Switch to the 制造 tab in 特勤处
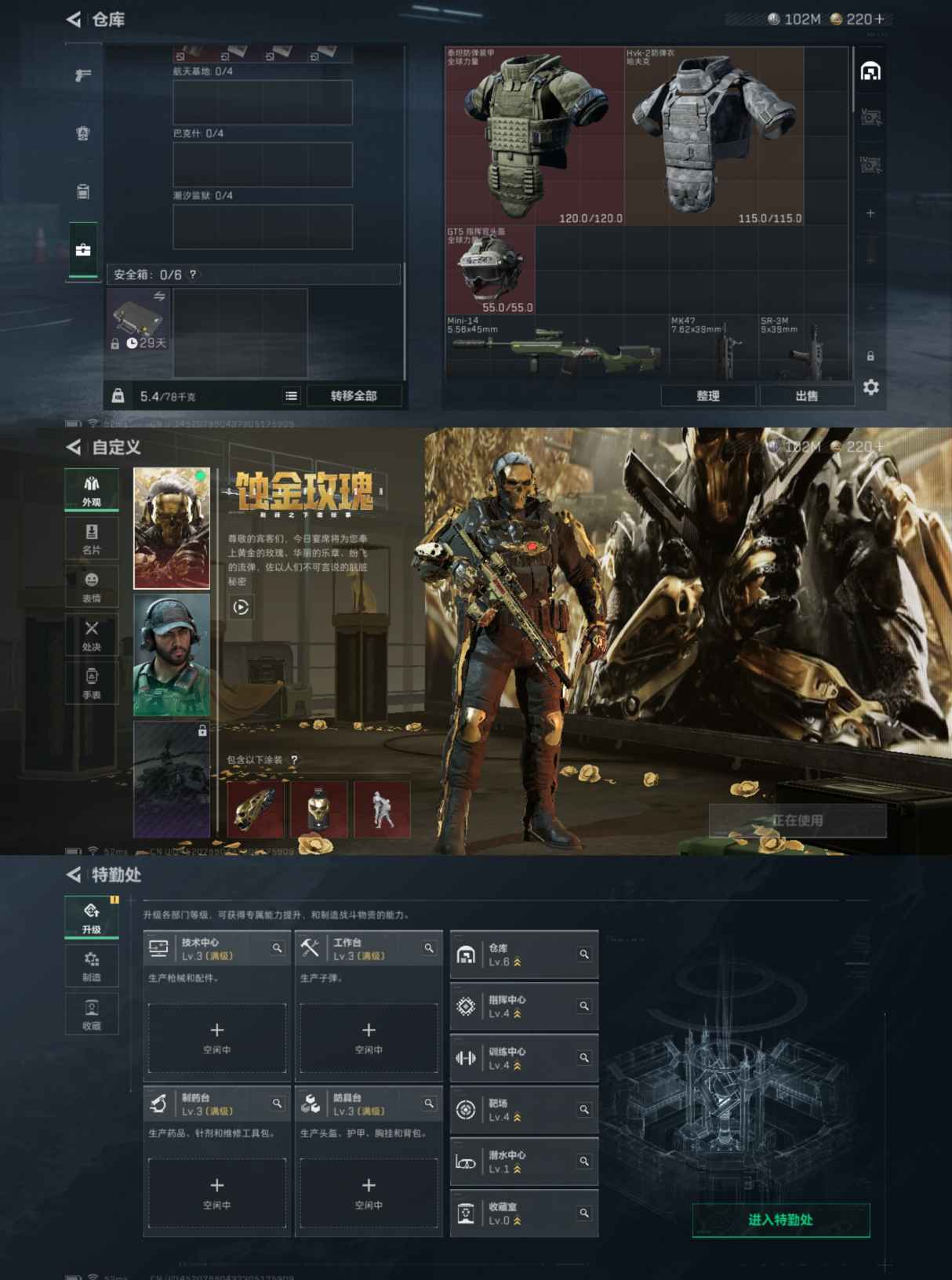Screen dimensions: 952x1280 (92, 965)
